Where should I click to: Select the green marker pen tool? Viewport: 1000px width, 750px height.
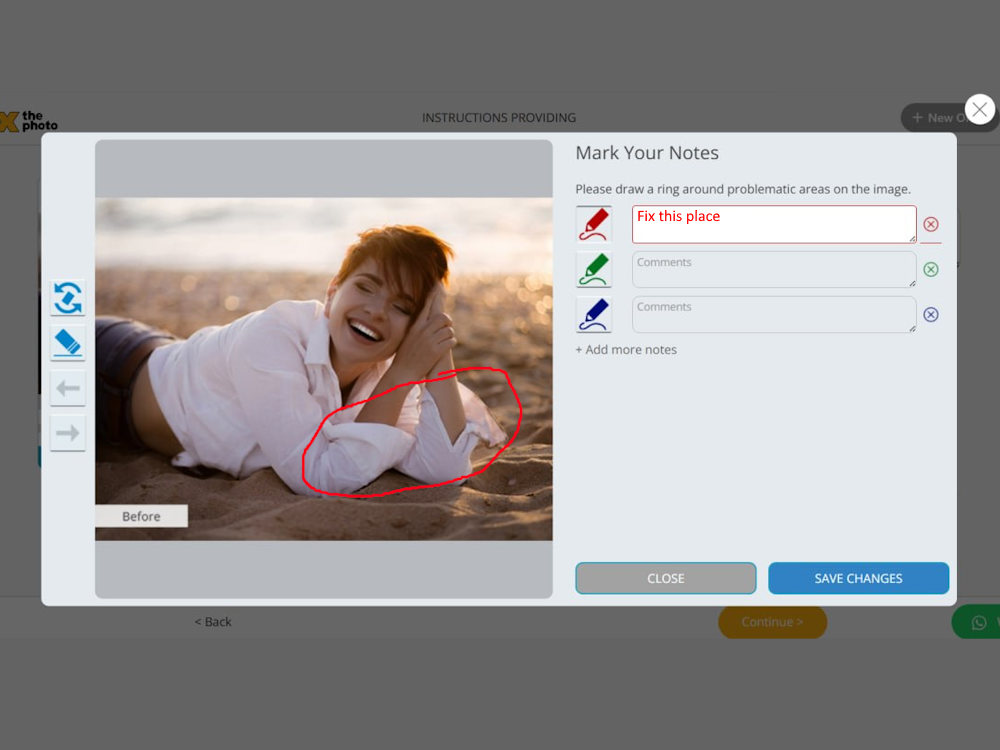click(x=594, y=269)
